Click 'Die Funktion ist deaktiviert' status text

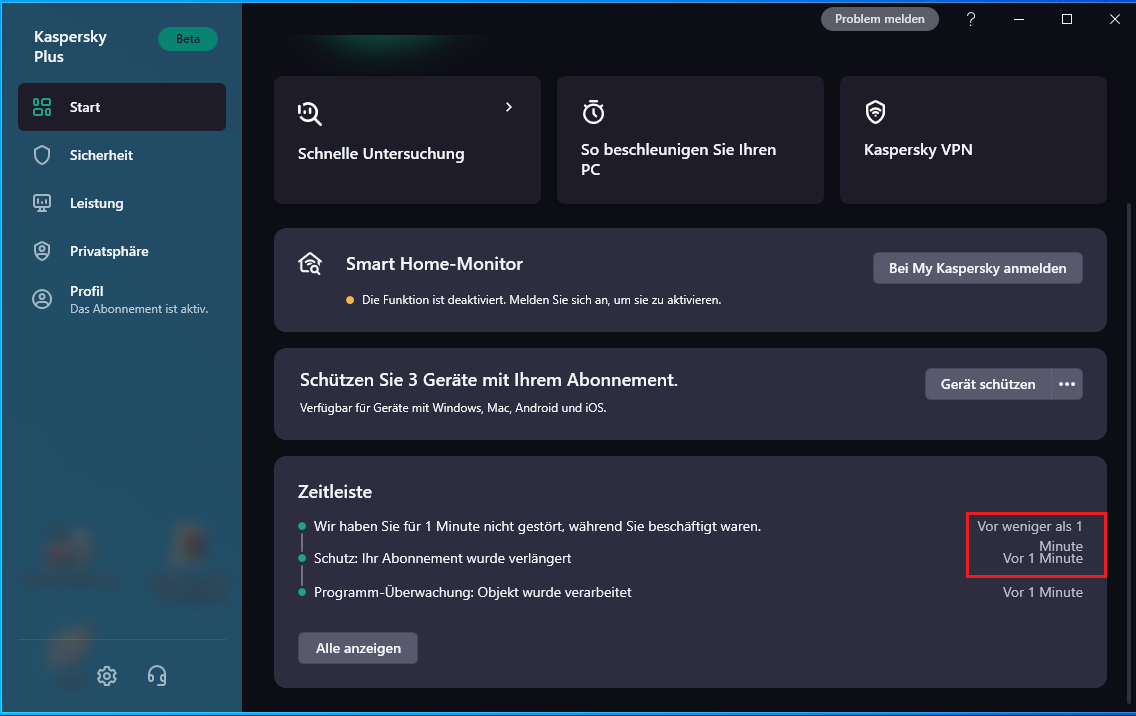(541, 300)
